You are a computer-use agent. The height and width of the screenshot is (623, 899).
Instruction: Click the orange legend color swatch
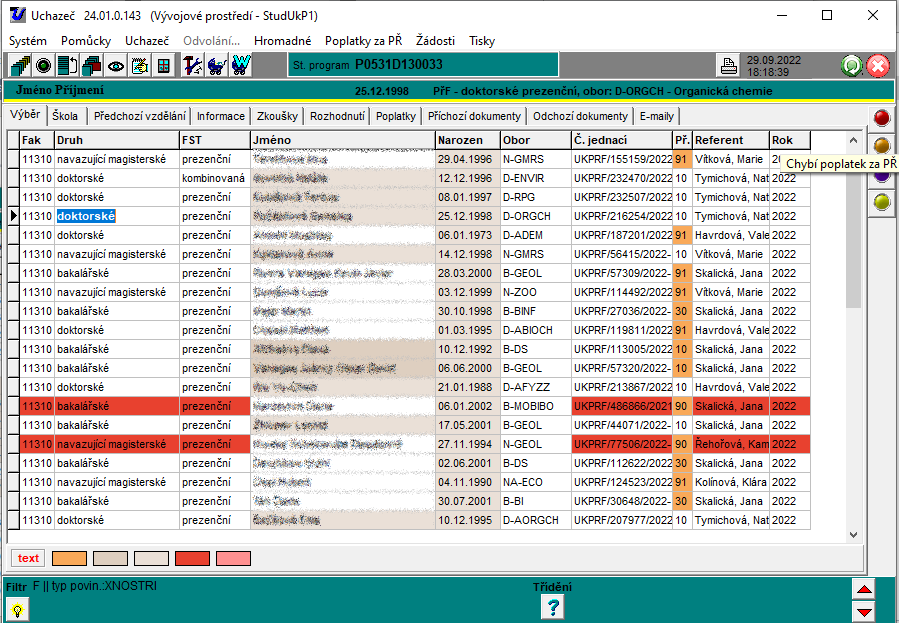click(69, 558)
